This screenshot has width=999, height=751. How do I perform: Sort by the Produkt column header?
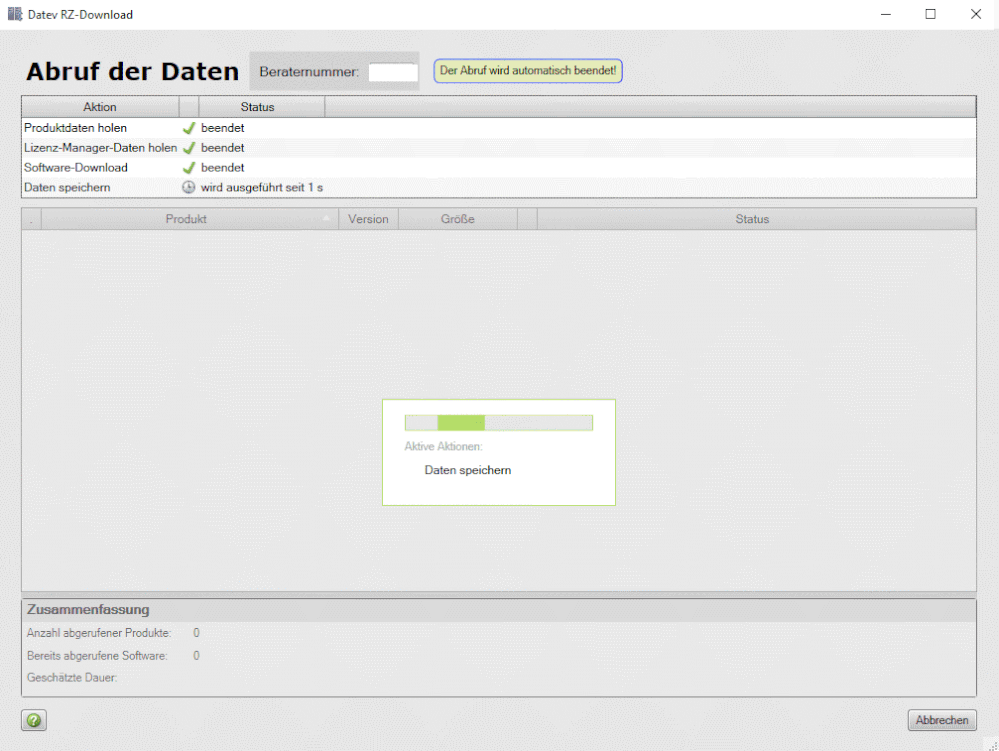pos(189,219)
